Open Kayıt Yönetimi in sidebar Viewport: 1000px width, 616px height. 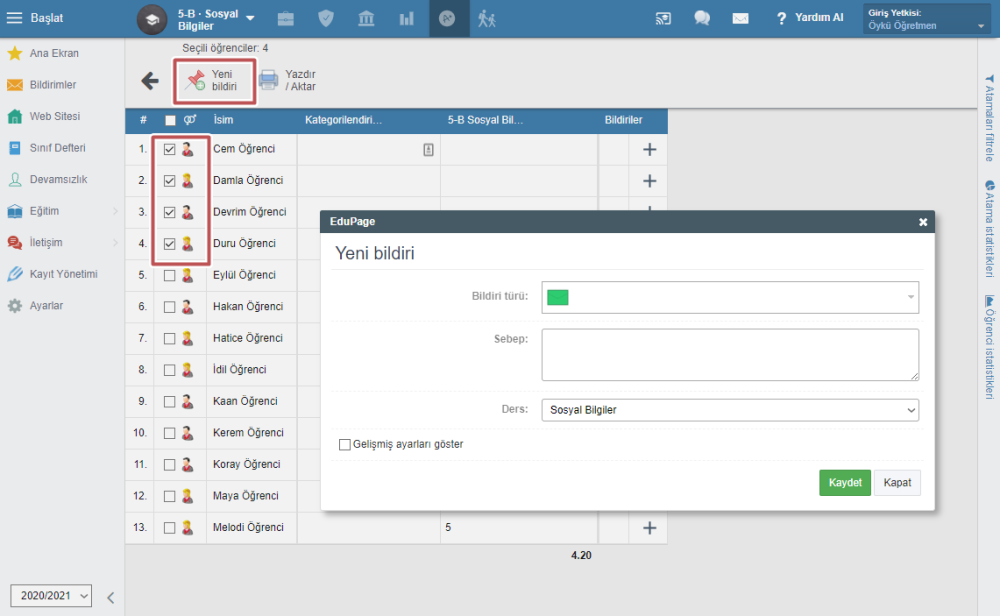63,274
